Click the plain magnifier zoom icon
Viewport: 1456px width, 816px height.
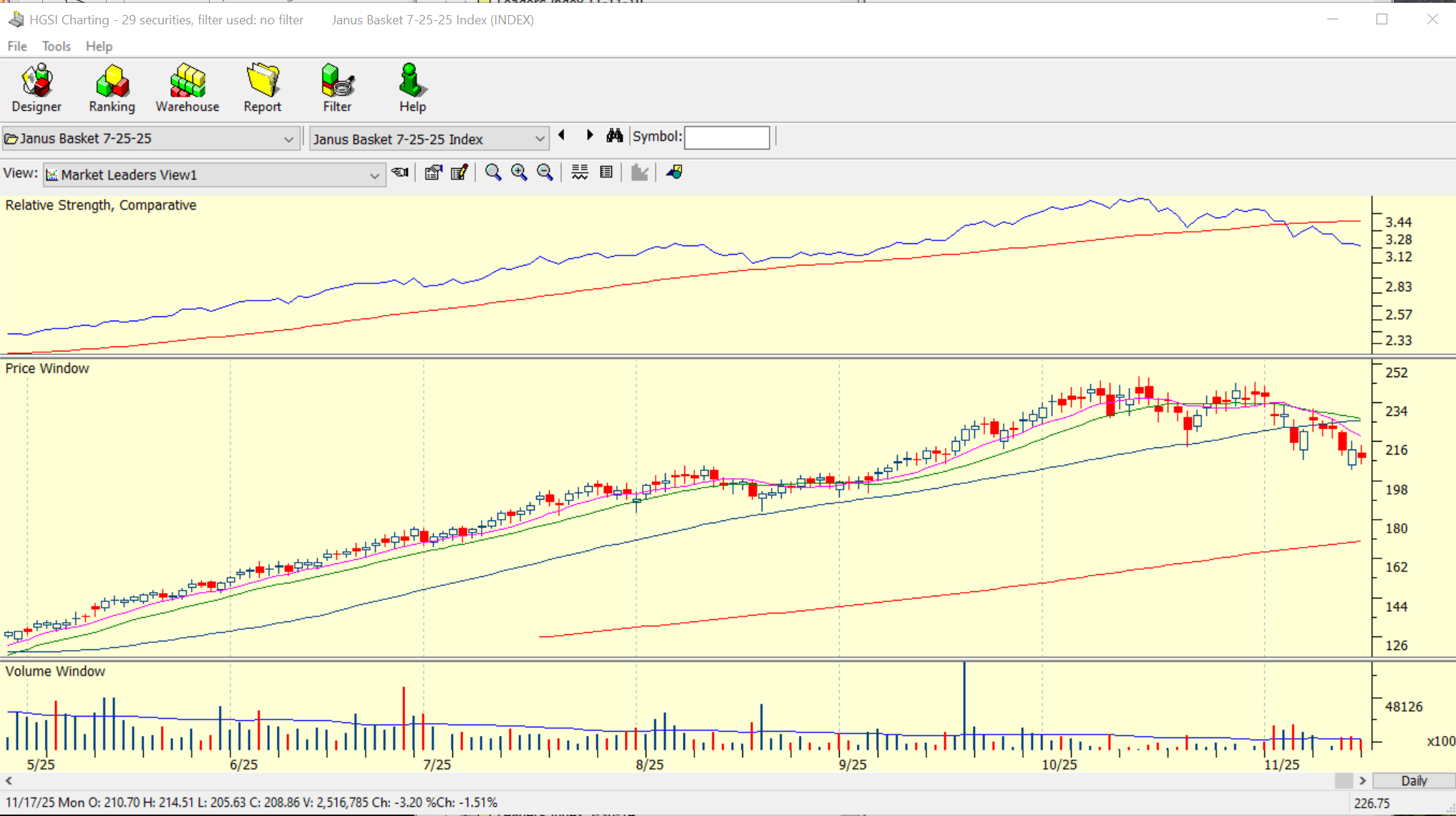tap(492, 173)
